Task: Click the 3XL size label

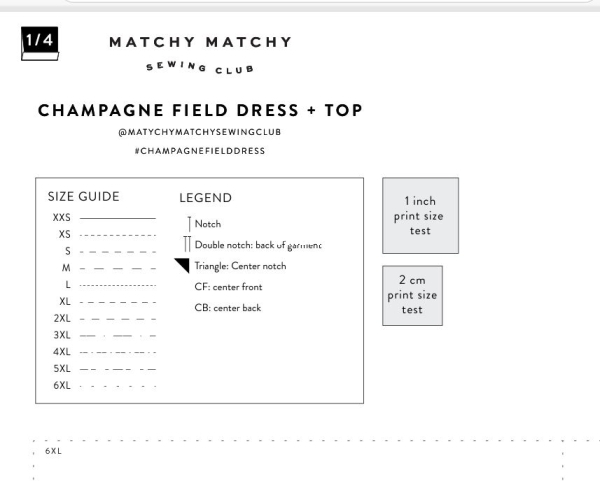Action: point(62,335)
